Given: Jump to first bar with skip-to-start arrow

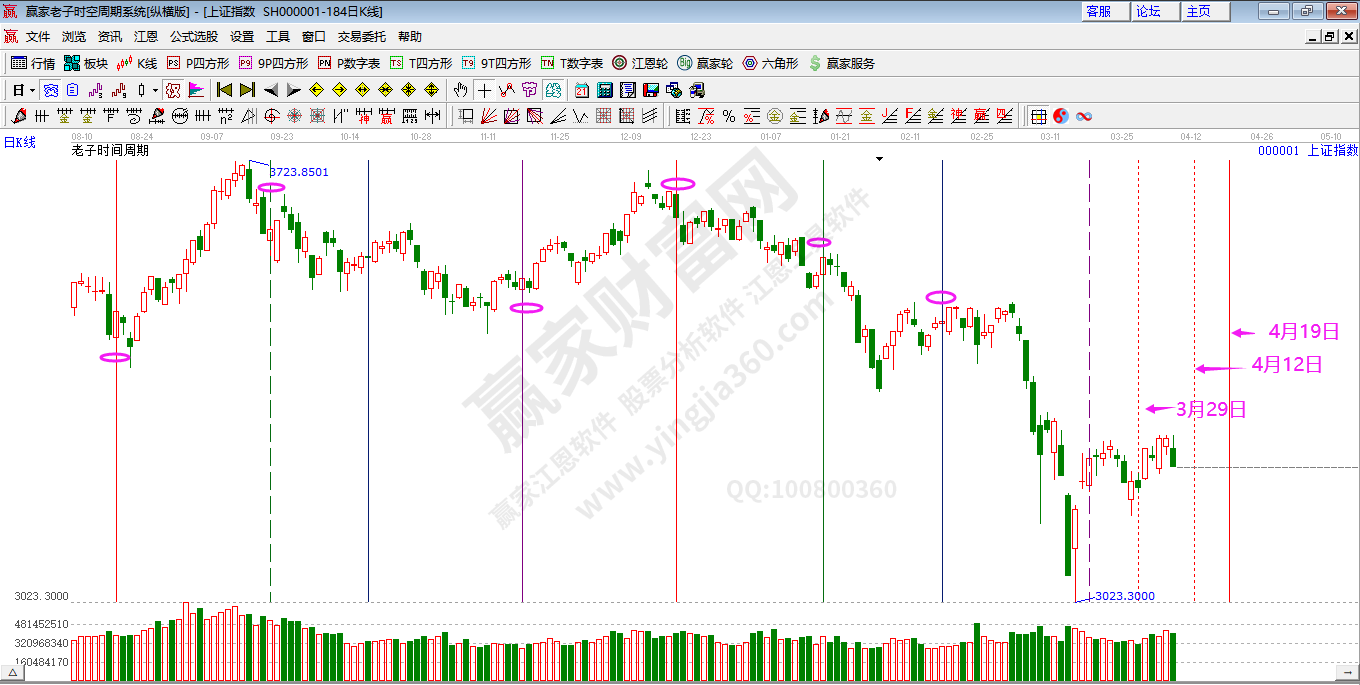Looking at the screenshot, I should [225, 90].
